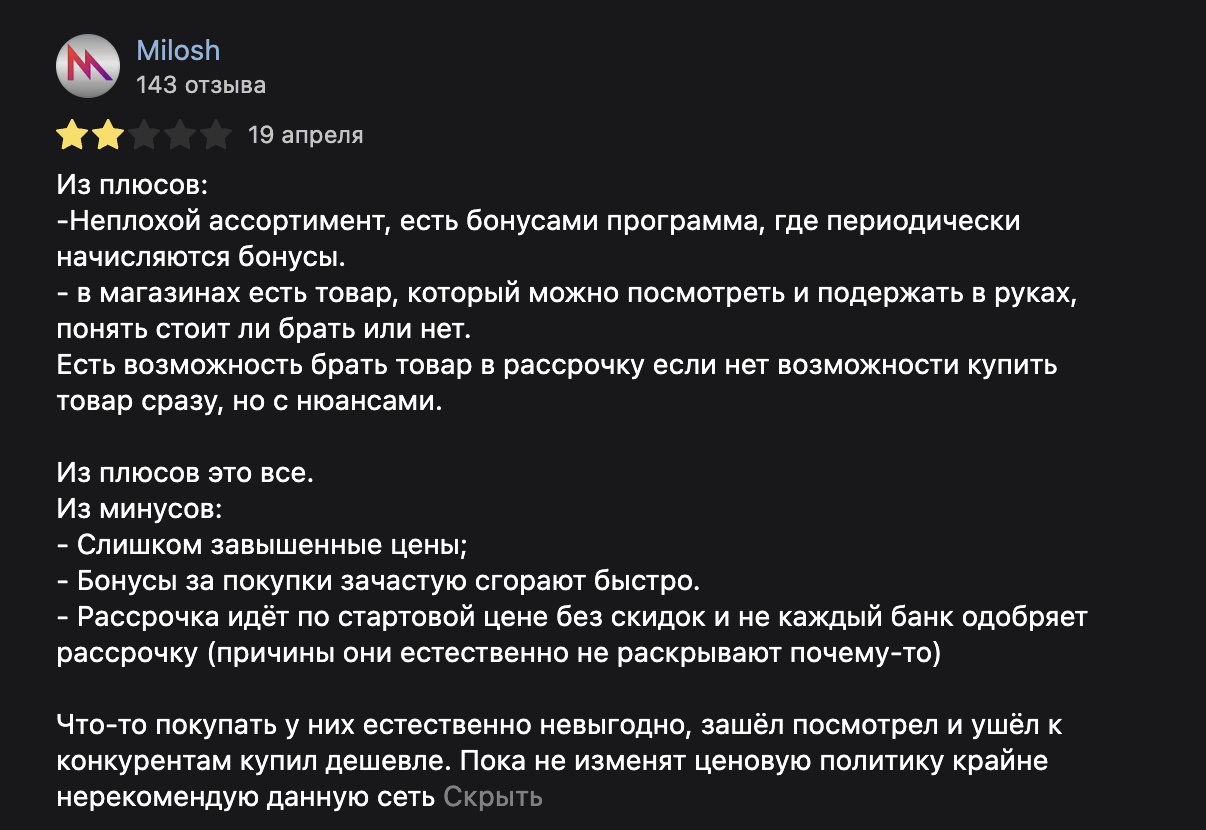This screenshot has height=830, width=1206.
Task: Open the "143 отзыва" reviews count
Action: tap(201, 85)
